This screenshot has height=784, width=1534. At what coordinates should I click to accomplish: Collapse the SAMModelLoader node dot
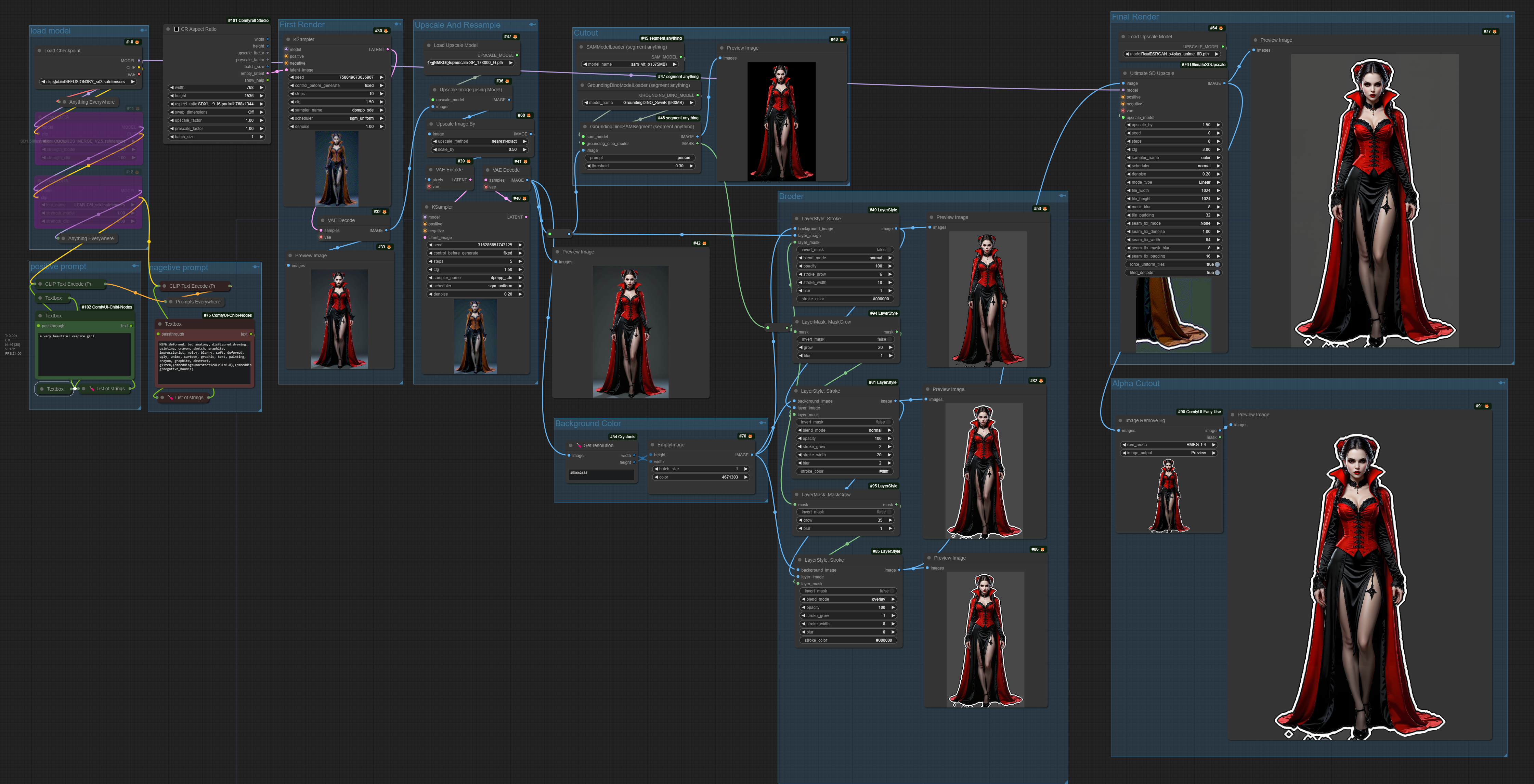(x=581, y=47)
